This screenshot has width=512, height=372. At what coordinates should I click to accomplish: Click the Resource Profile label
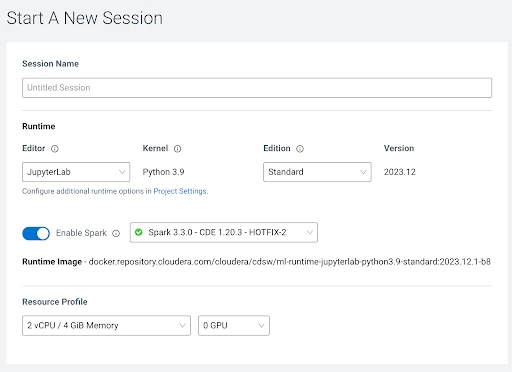[55, 302]
